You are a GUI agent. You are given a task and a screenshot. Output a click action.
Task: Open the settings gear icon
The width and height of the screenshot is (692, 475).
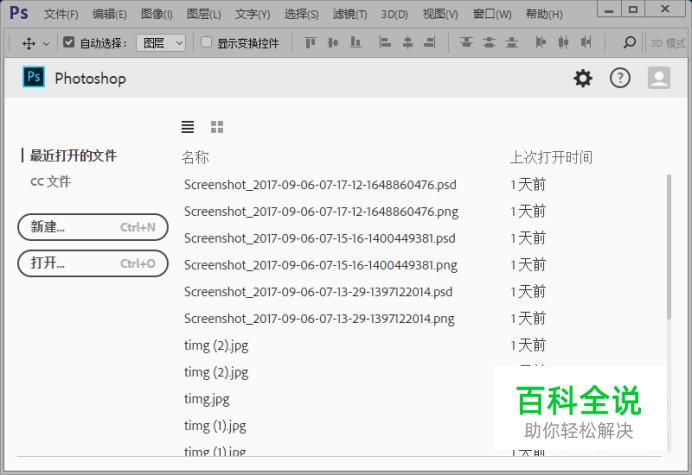583,79
